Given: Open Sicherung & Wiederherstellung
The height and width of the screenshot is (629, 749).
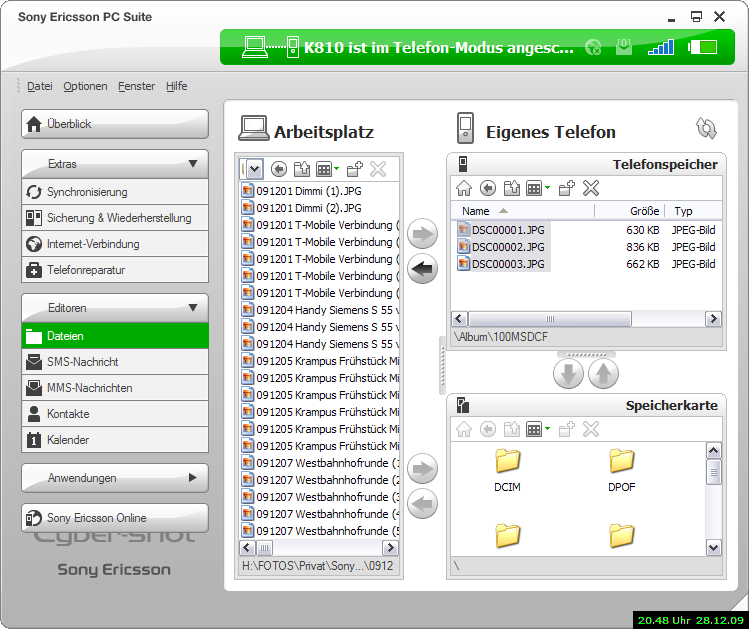Looking at the screenshot, I should [x=115, y=218].
